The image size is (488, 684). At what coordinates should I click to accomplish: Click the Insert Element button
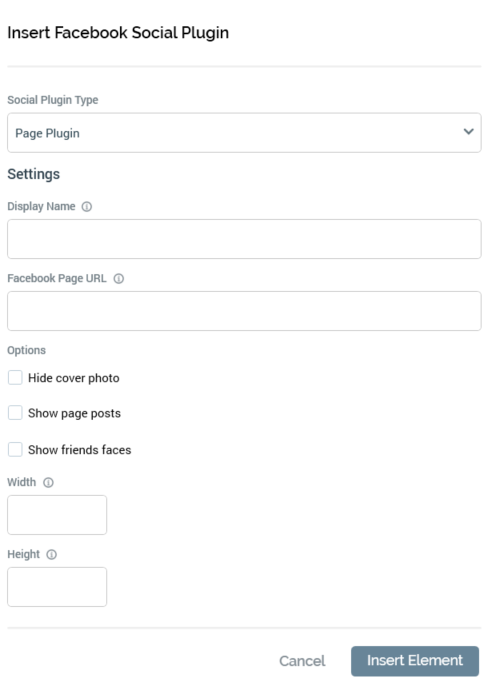click(x=415, y=661)
